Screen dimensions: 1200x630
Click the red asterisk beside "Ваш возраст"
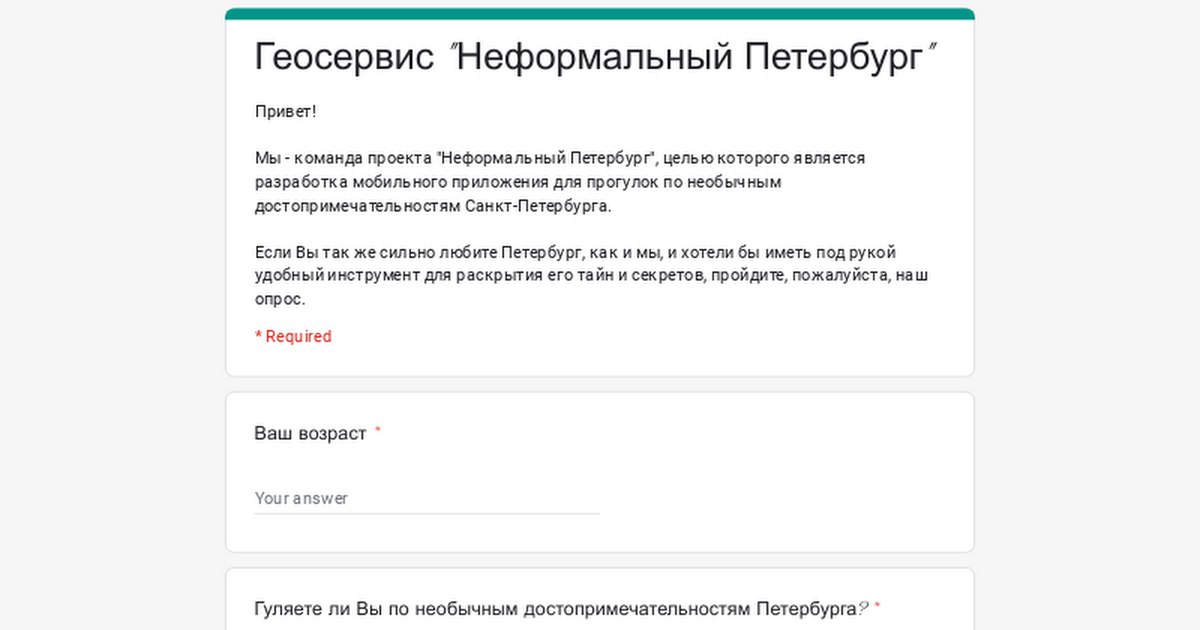pos(378,431)
